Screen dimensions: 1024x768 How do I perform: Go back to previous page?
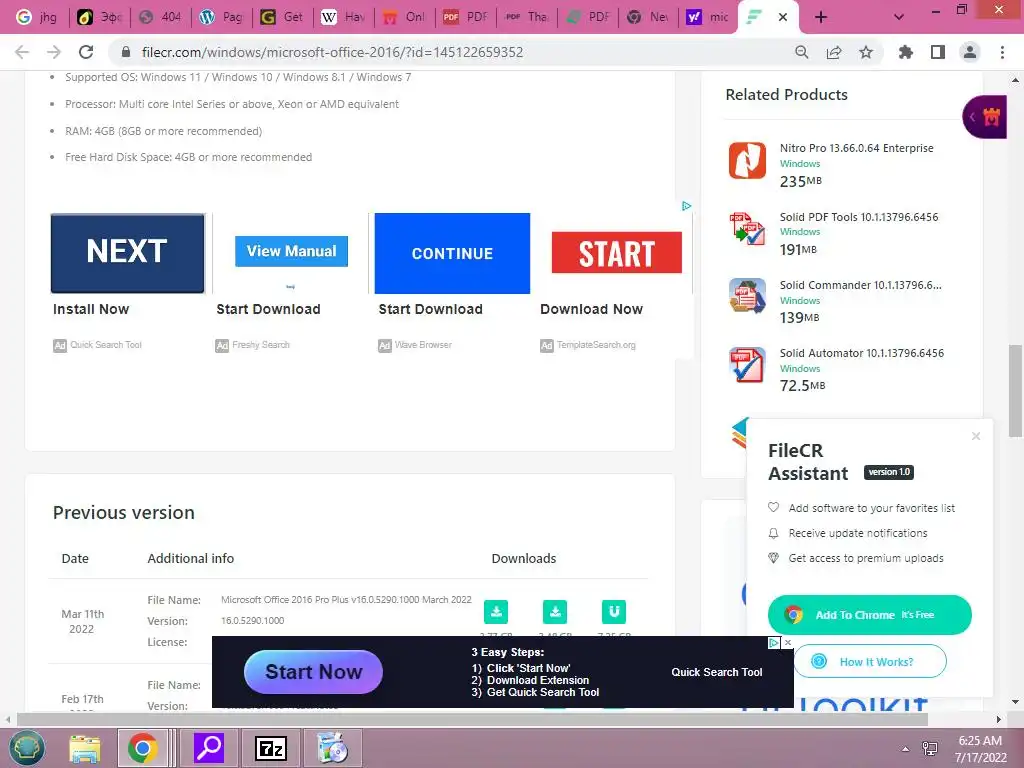pos(22,52)
